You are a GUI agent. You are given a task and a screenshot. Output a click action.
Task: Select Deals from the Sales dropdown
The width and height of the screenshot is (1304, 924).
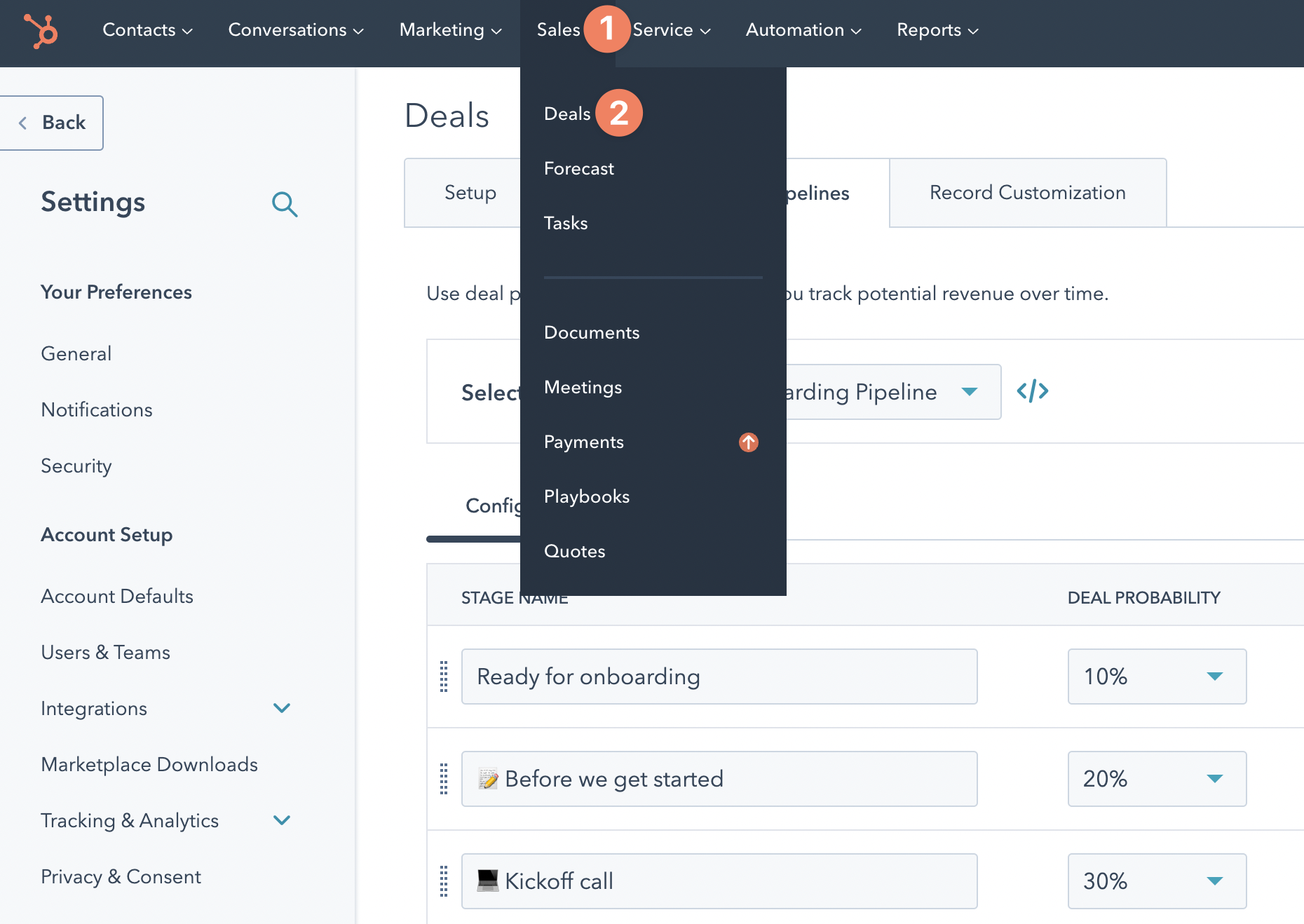point(567,114)
